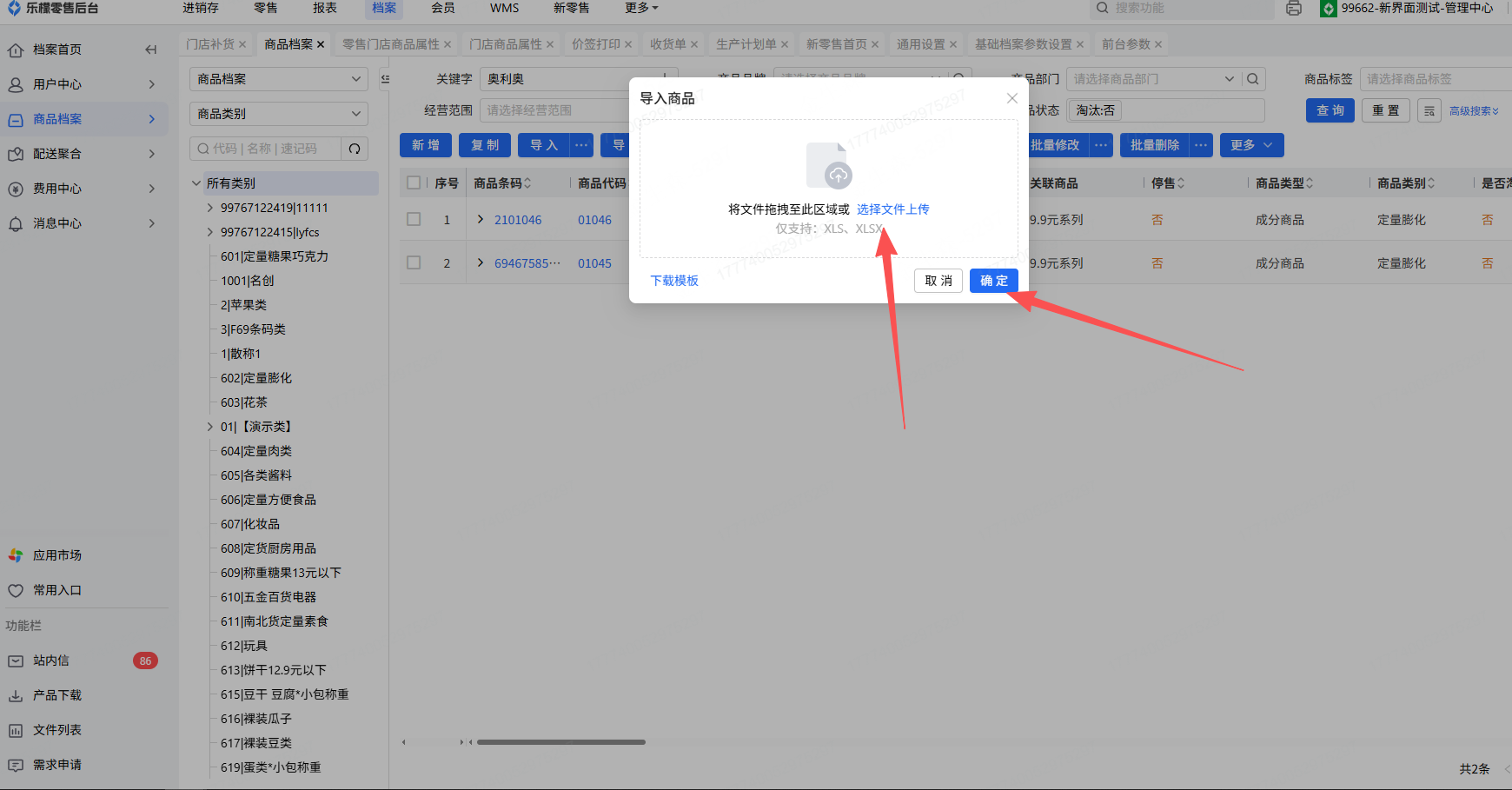This screenshot has width=1512, height=790.
Task: Click the 新增 button
Action: (x=426, y=145)
